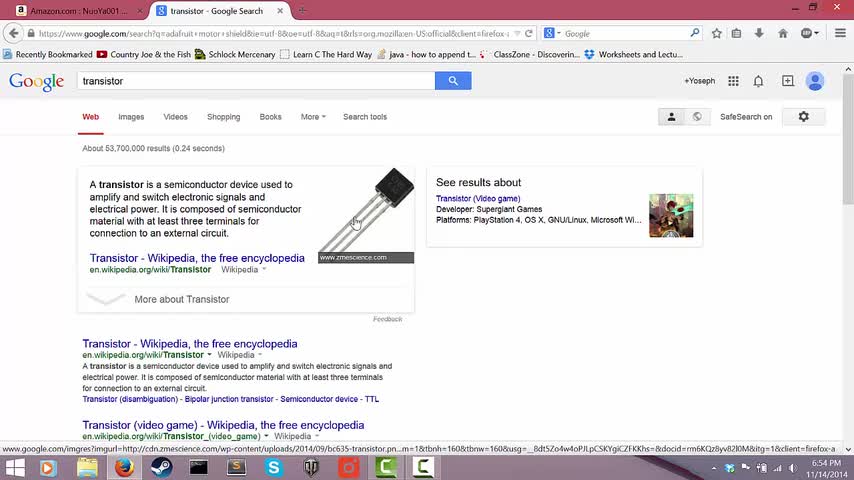The width and height of the screenshot is (854, 480).
Task: Show hidden system tray icons arrow
Action: pyautogui.click(x=713, y=468)
